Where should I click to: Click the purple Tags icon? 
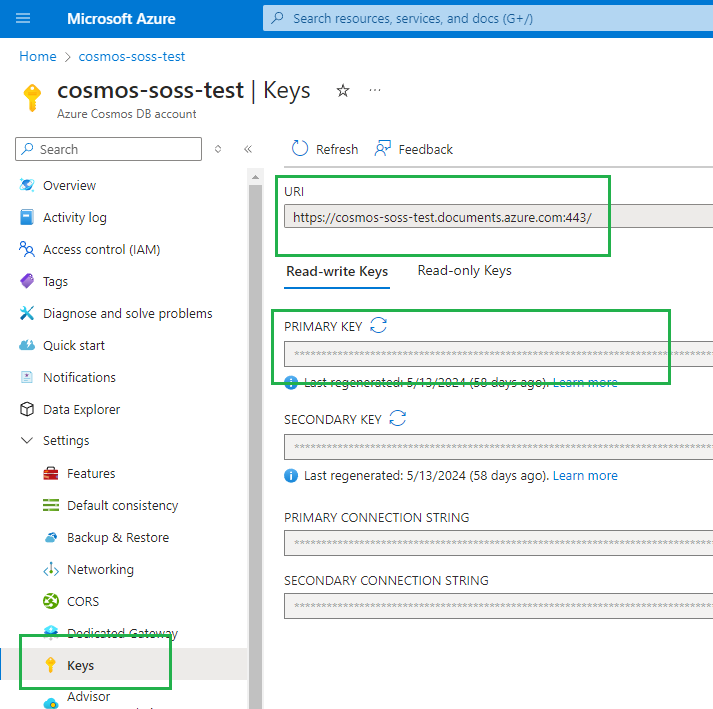tap(27, 281)
